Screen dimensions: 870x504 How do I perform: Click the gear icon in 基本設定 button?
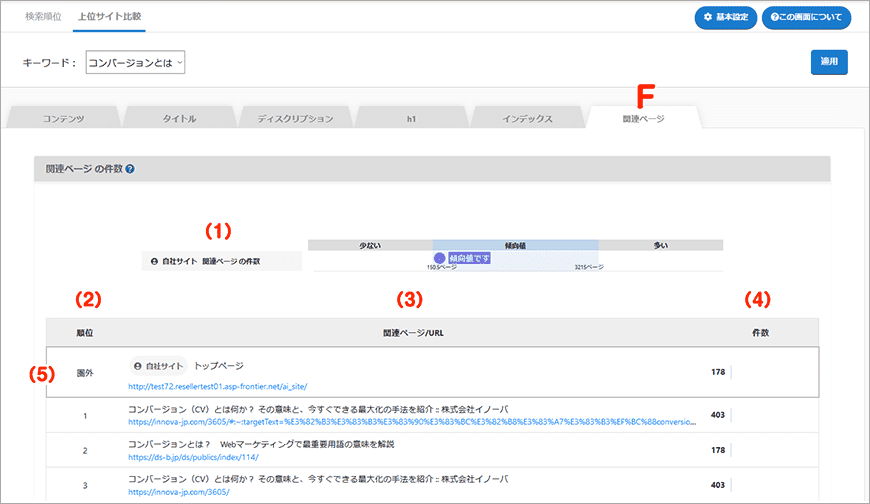pos(708,18)
